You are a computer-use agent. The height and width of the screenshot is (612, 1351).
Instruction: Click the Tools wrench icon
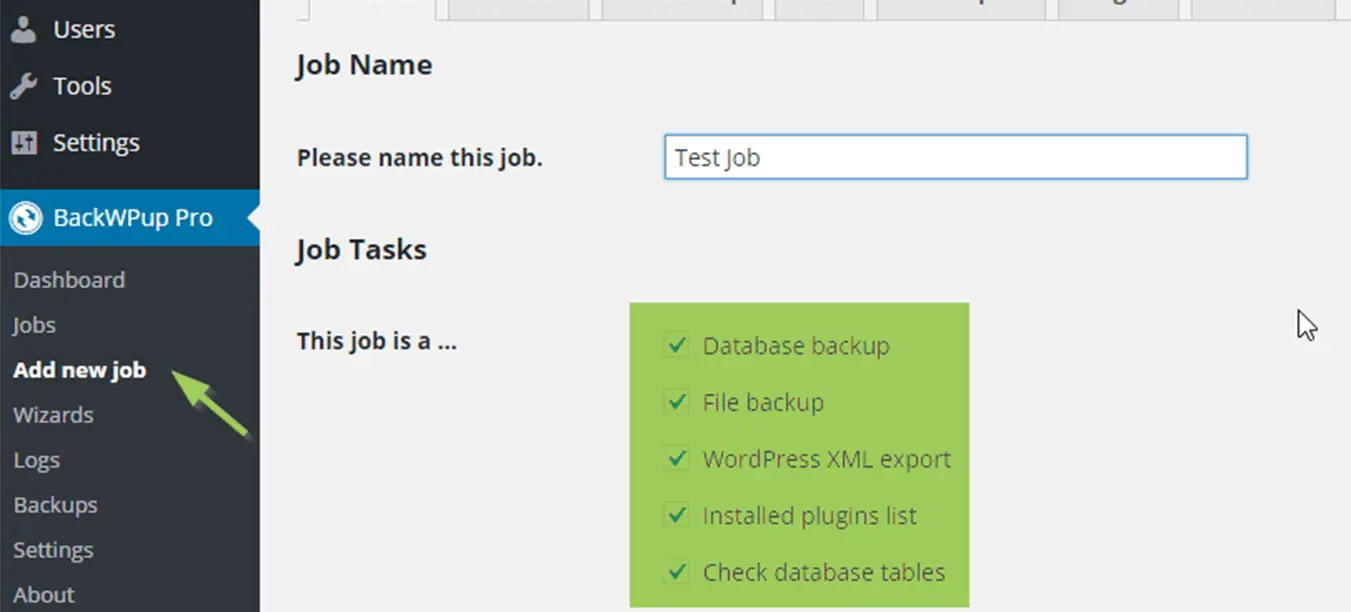(24, 86)
